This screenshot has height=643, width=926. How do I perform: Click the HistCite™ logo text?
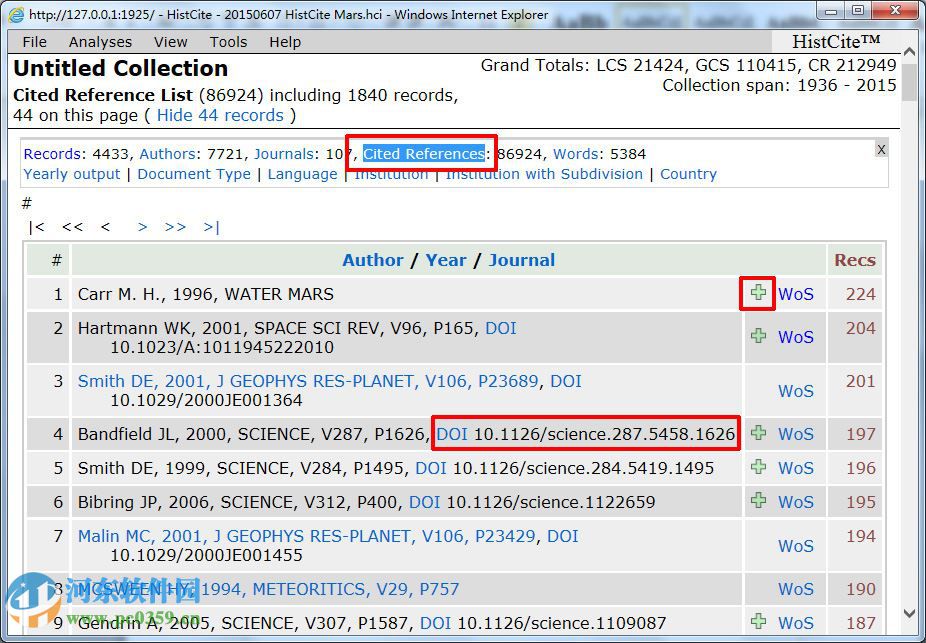click(x=836, y=41)
